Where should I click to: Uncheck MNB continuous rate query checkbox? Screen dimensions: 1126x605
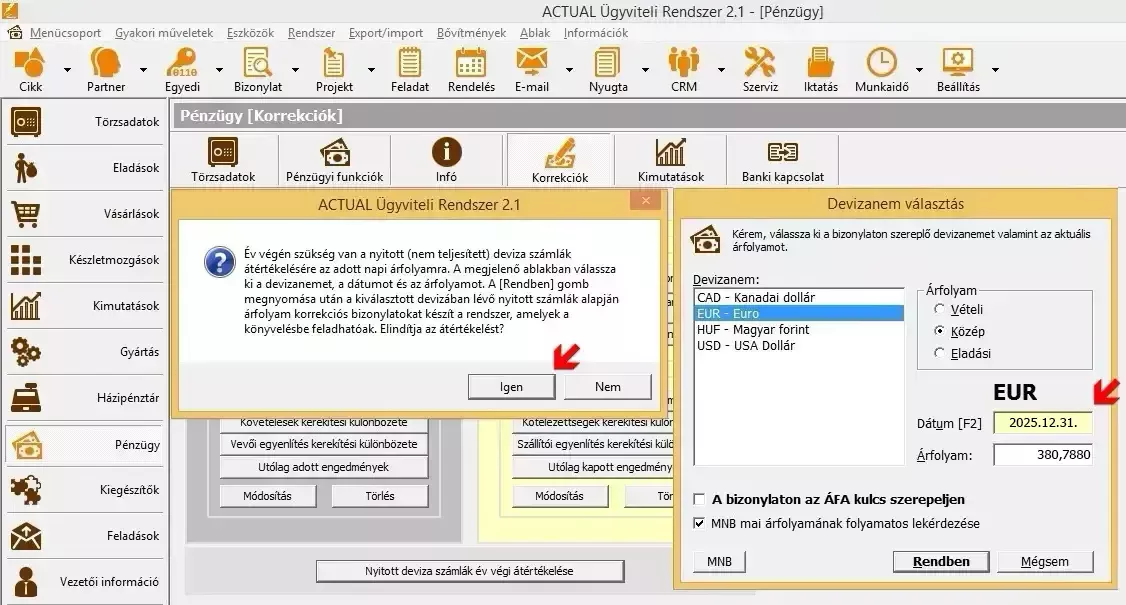pos(700,523)
